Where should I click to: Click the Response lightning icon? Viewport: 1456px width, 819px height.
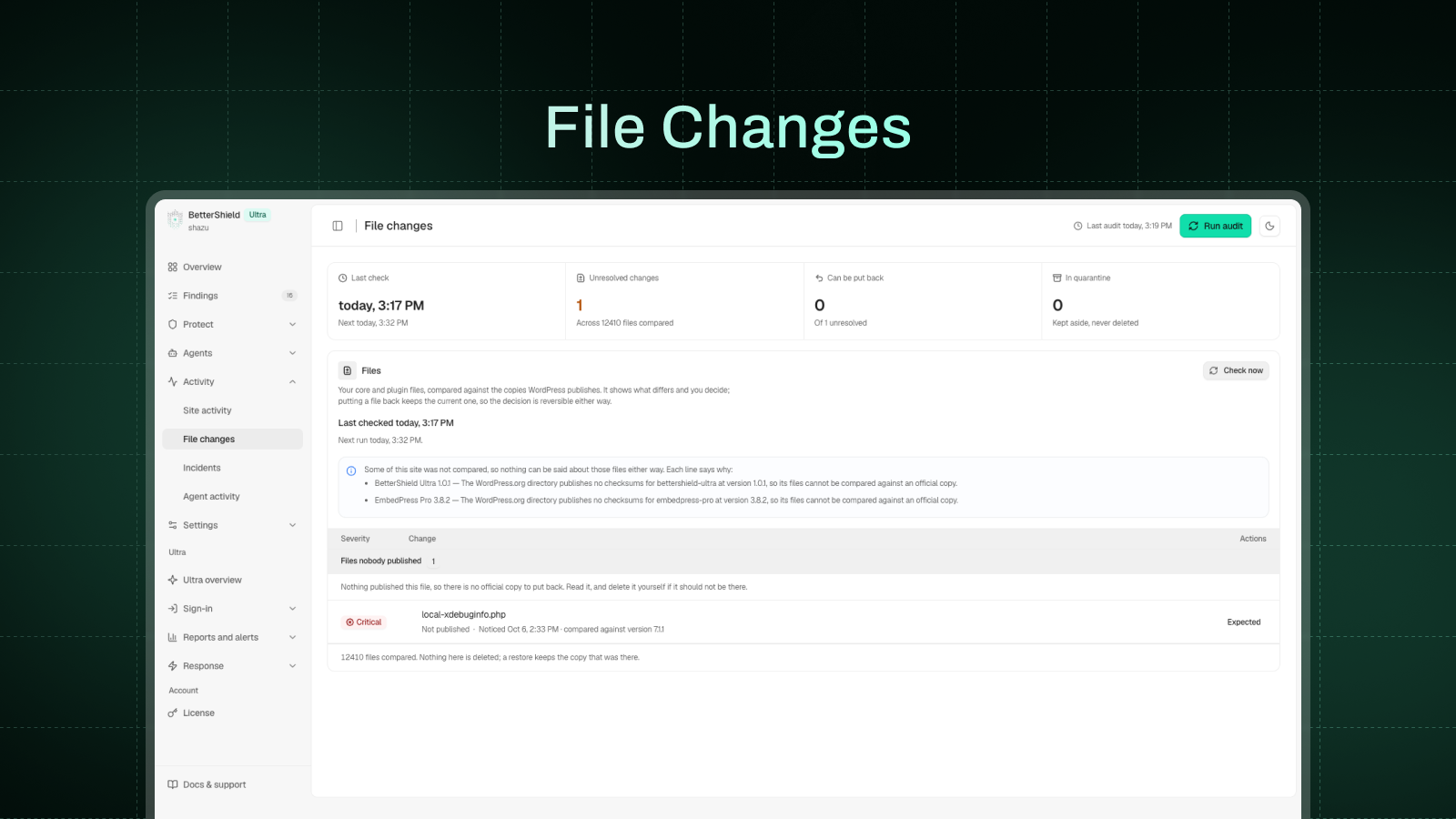coord(173,666)
